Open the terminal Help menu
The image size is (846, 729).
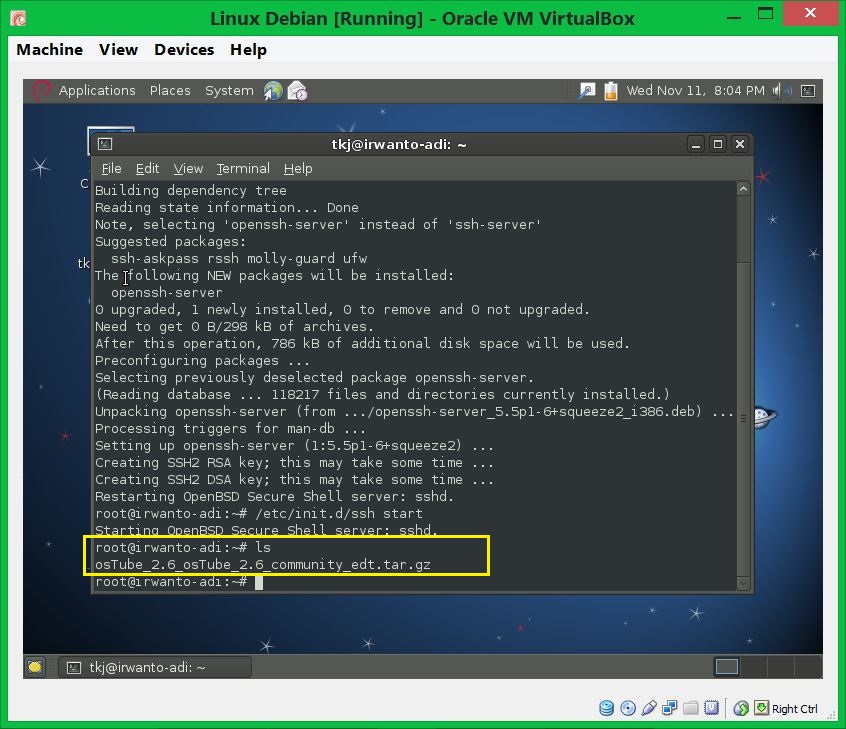298,169
